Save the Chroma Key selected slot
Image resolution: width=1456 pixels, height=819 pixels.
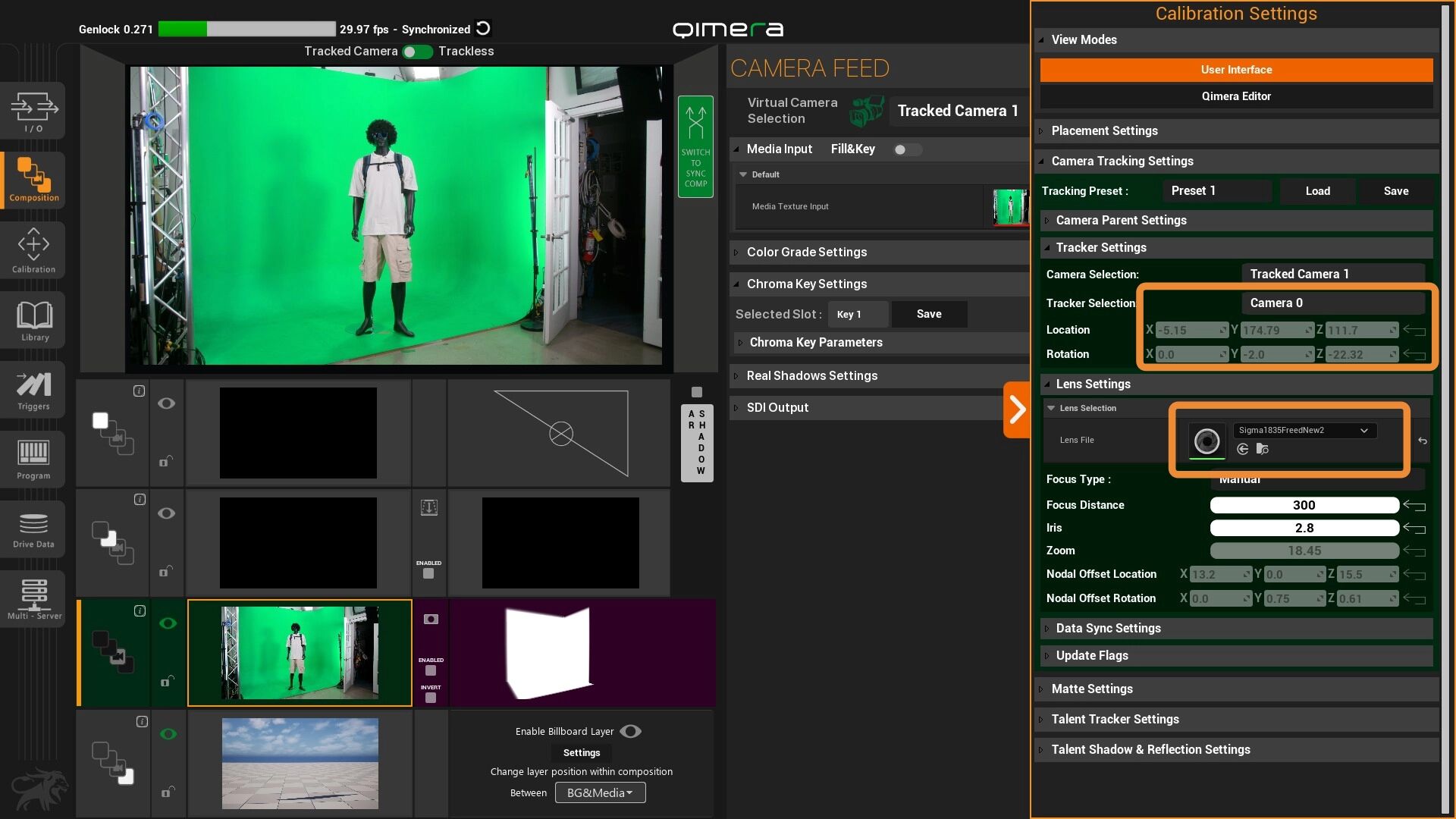(928, 314)
